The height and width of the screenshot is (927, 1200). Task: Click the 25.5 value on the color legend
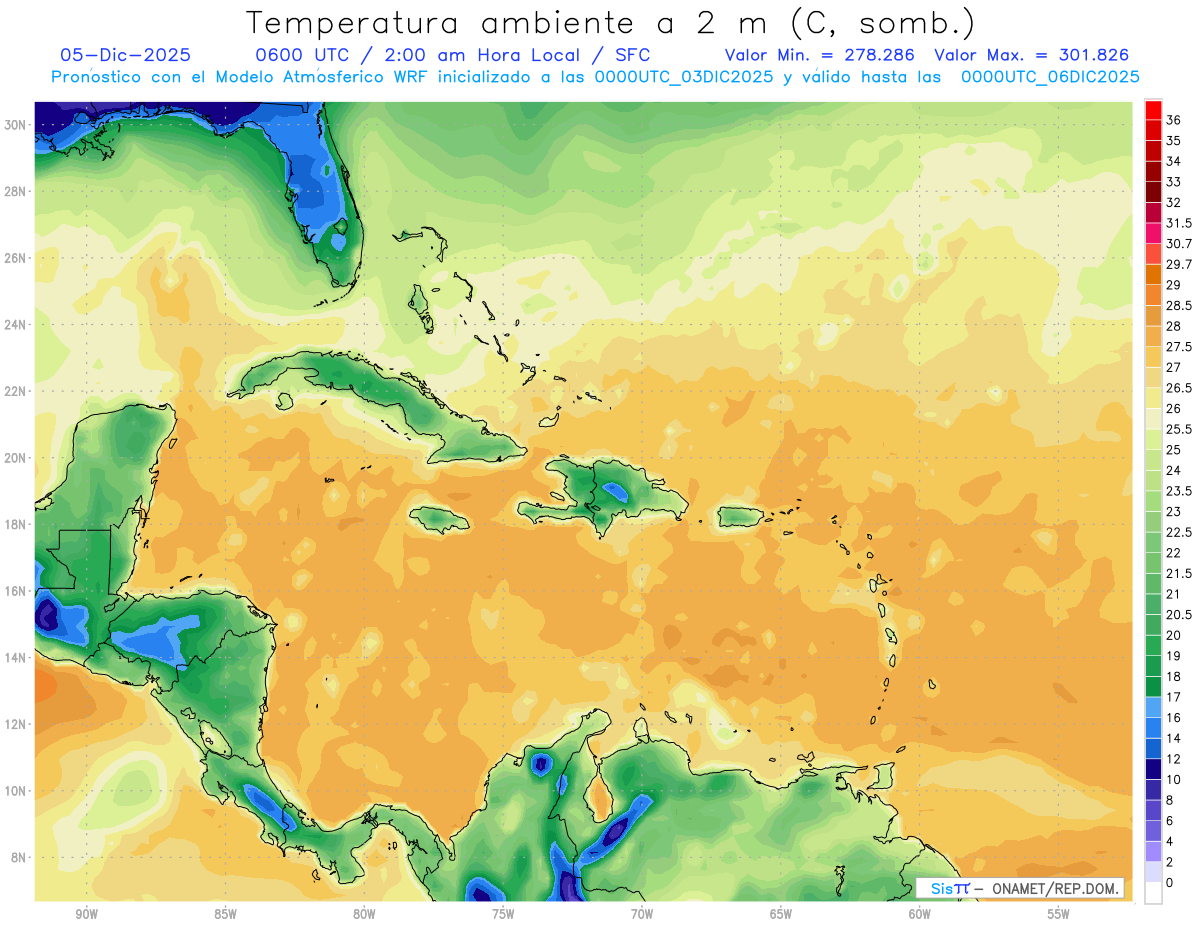(x=1179, y=430)
